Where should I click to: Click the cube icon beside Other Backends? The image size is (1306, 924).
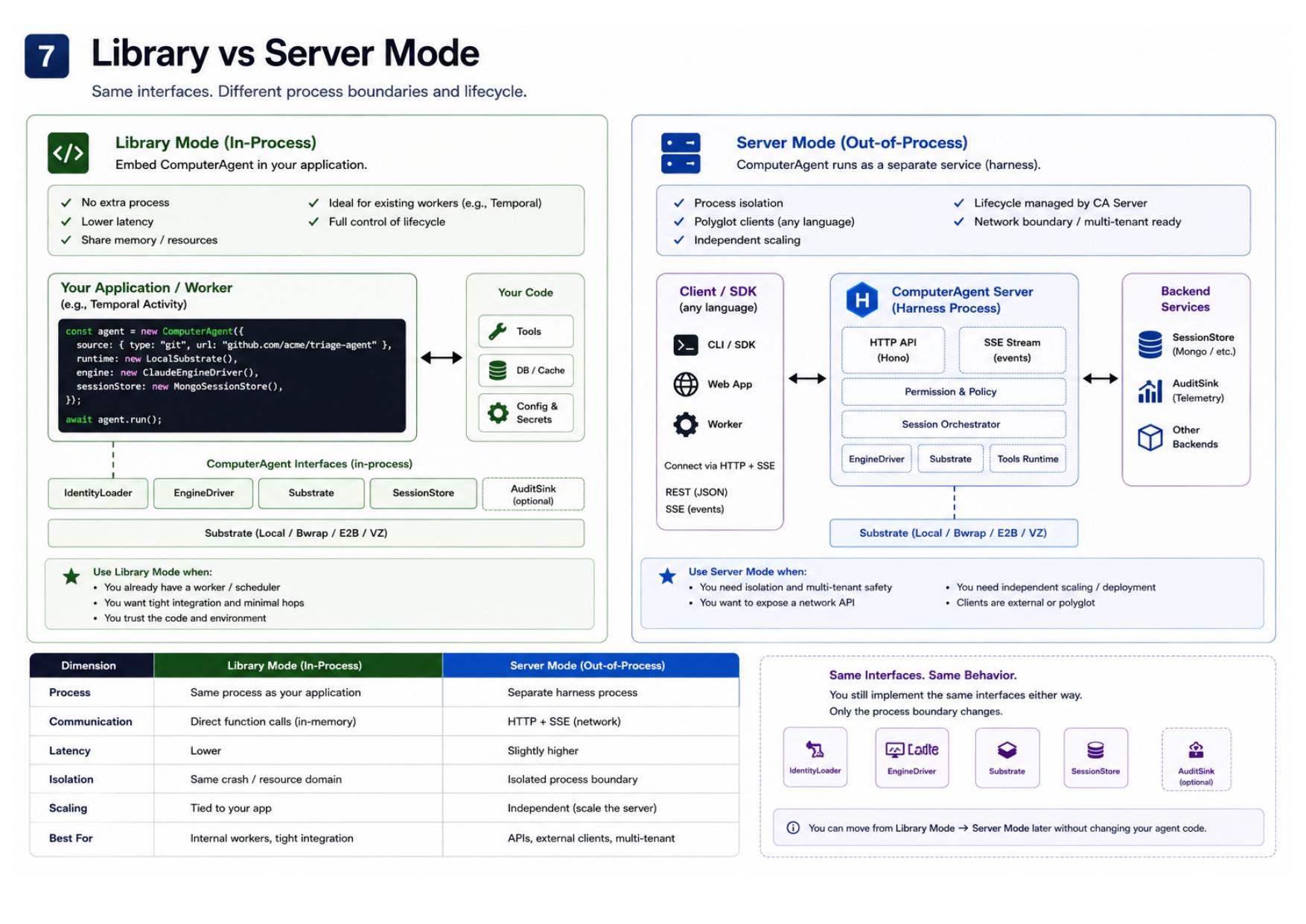point(1150,437)
